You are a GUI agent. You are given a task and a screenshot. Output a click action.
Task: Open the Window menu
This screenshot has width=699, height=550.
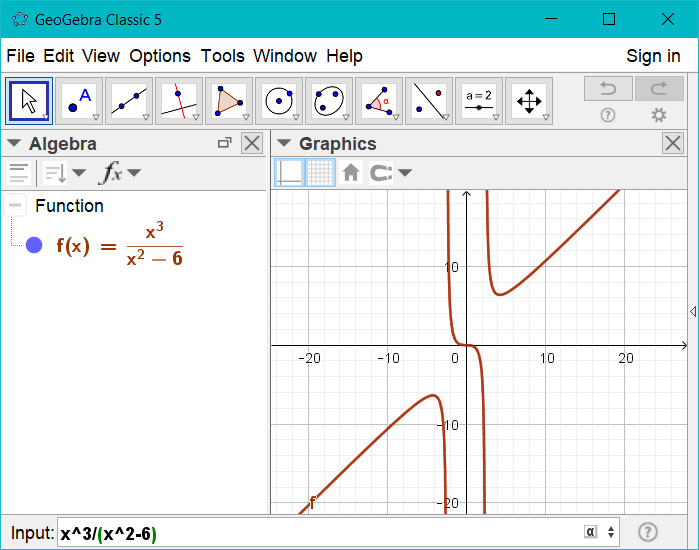tap(285, 56)
